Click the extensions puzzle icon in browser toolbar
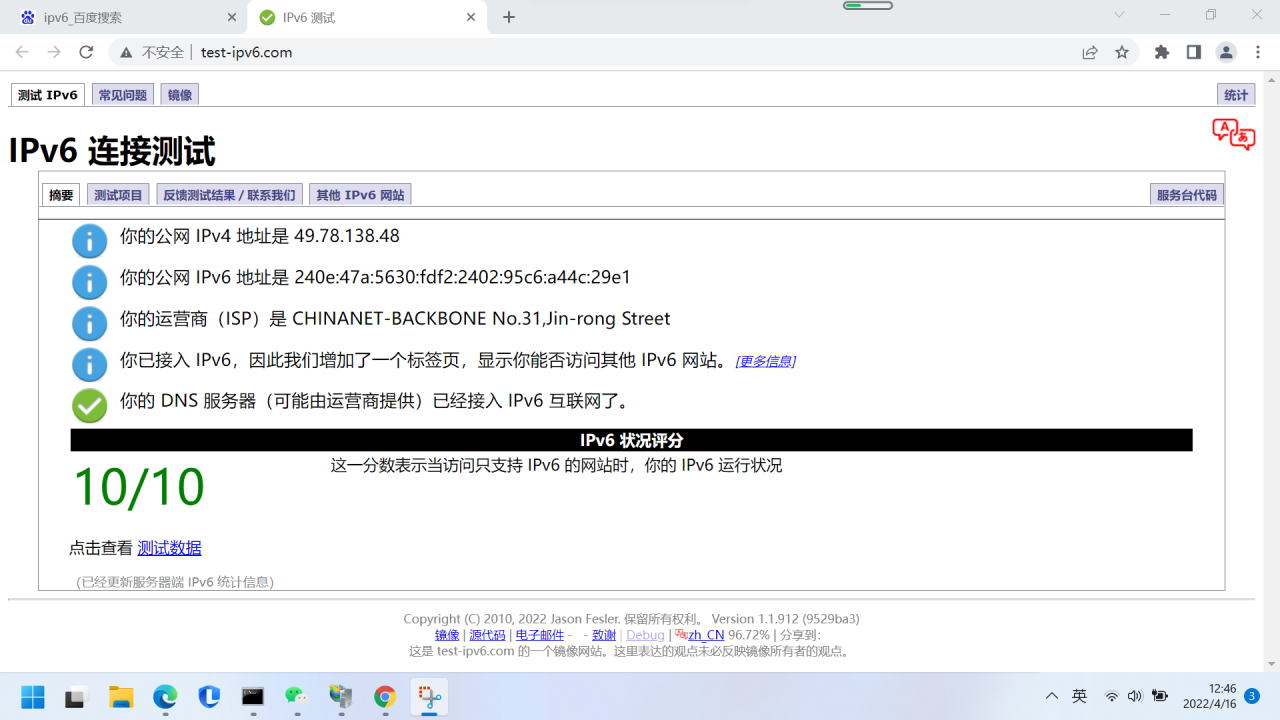Viewport: 1280px width, 720px height. coord(1161,52)
